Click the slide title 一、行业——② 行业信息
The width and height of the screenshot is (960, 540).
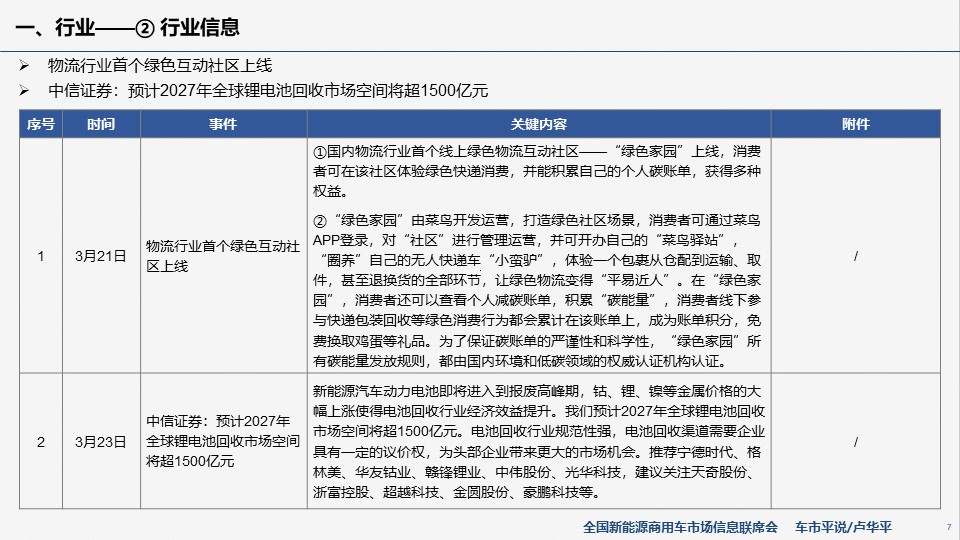click(x=127, y=28)
